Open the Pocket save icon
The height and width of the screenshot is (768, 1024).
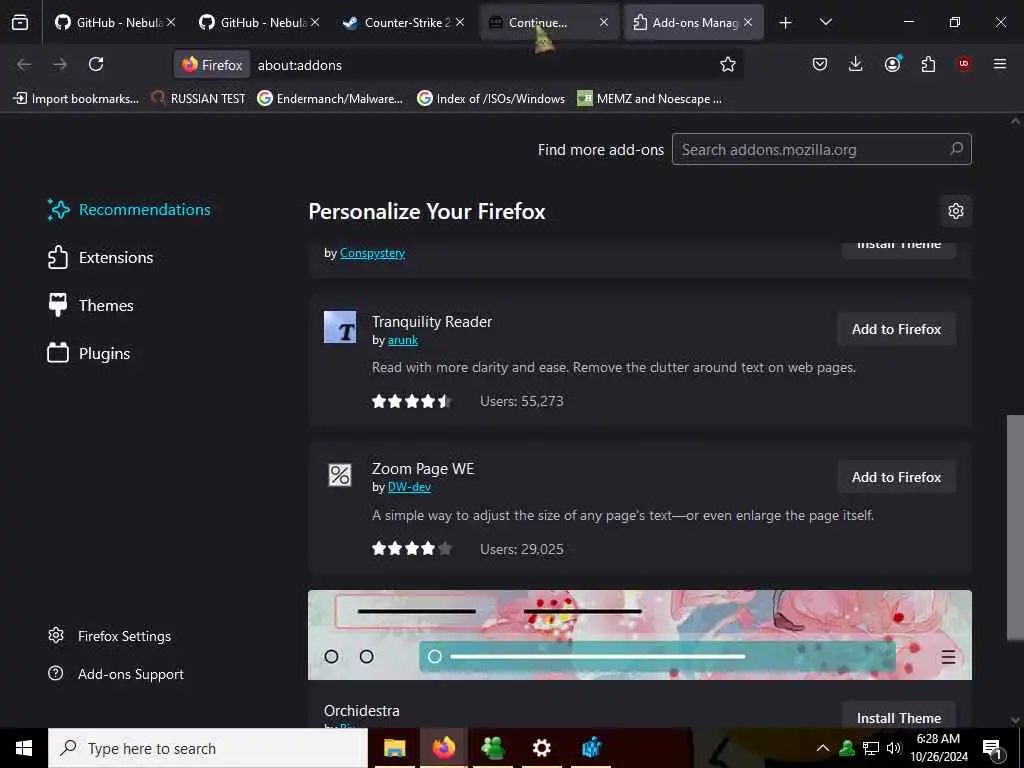click(820, 64)
